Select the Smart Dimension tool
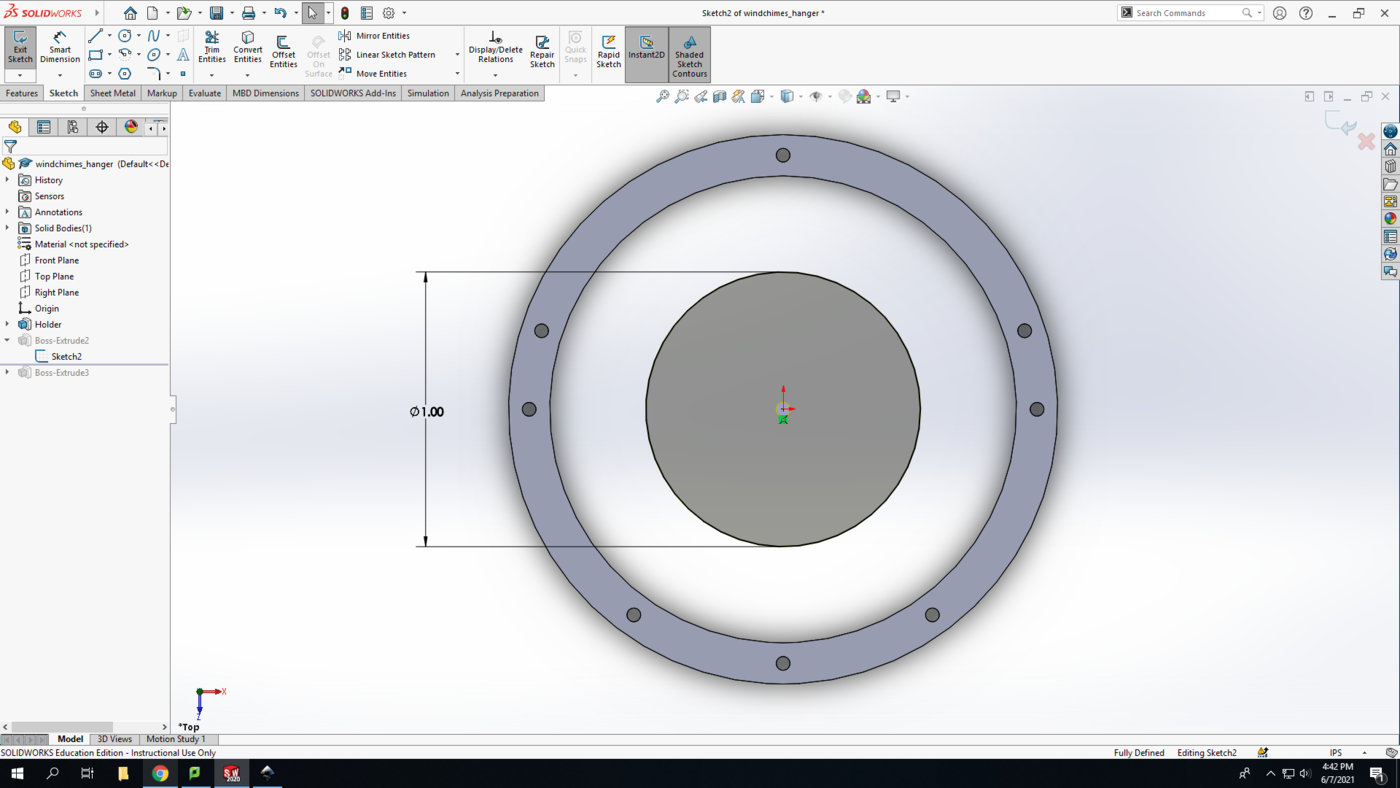Image resolution: width=1400 pixels, height=788 pixels. 60,47
